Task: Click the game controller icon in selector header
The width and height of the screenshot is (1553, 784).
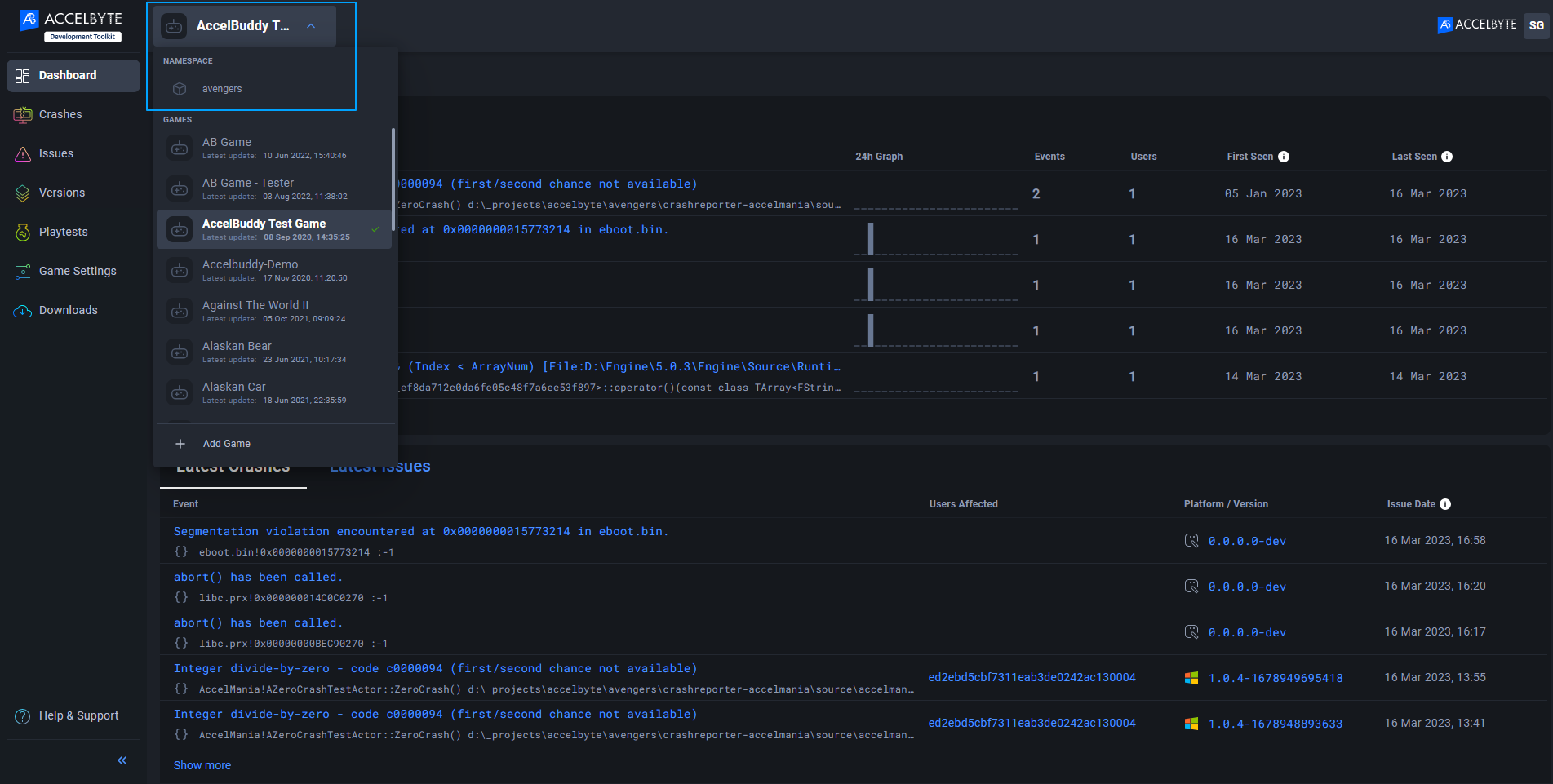Action: (x=174, y=26)
